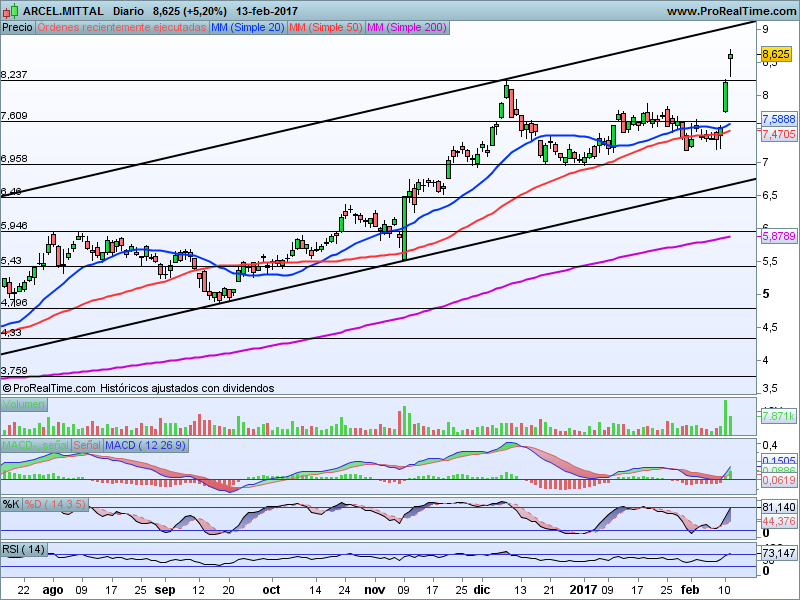Image resolution: width=800 pixels, height=600 pixels.
Task: Click the 4,796 horizontal level label
Action: click(x=14, y=303)
